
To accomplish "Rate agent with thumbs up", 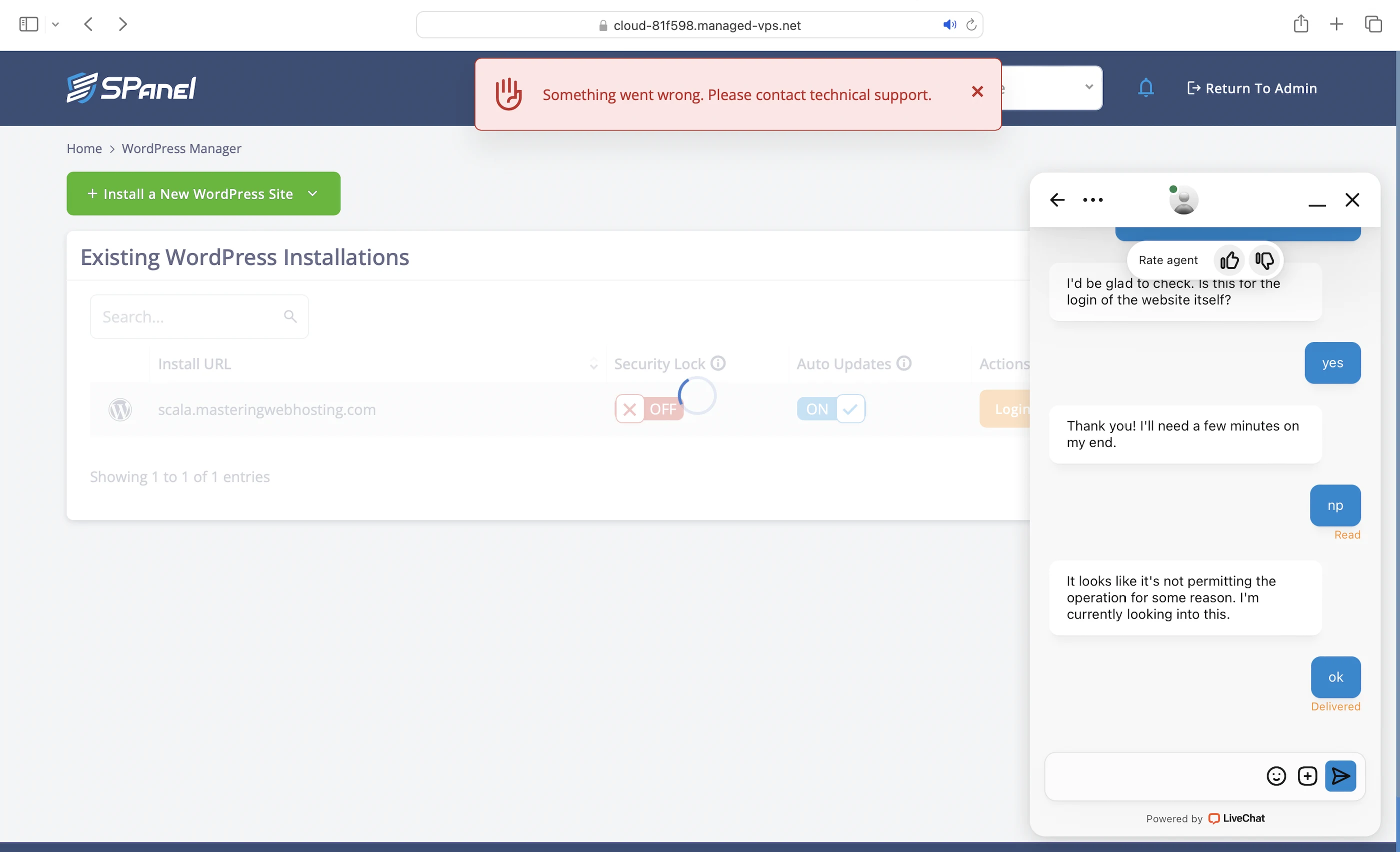I will pos(1229,260).
